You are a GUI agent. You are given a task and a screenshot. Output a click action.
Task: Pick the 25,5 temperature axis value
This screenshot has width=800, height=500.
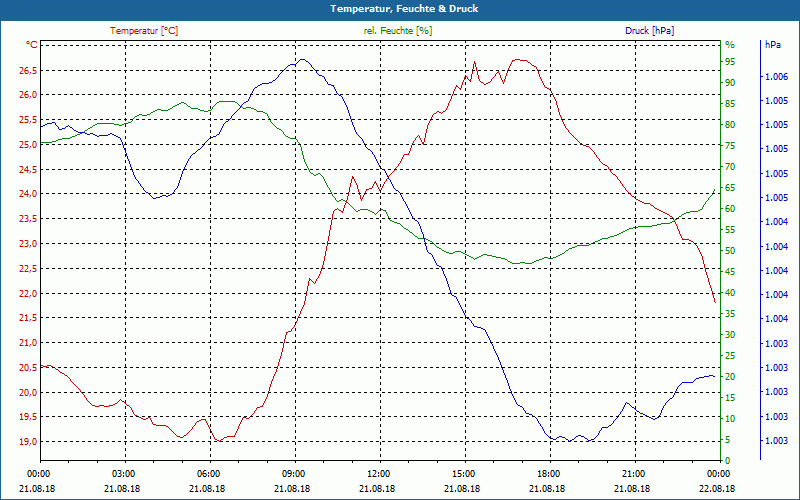(x=28, y=120)
